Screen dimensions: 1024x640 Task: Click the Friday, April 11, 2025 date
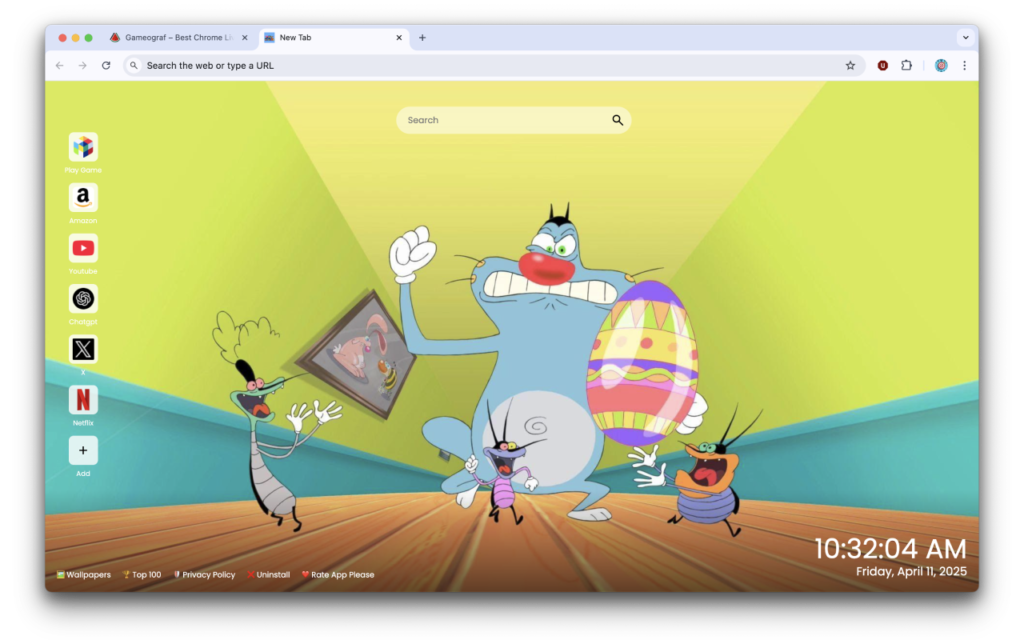(911, 571)
